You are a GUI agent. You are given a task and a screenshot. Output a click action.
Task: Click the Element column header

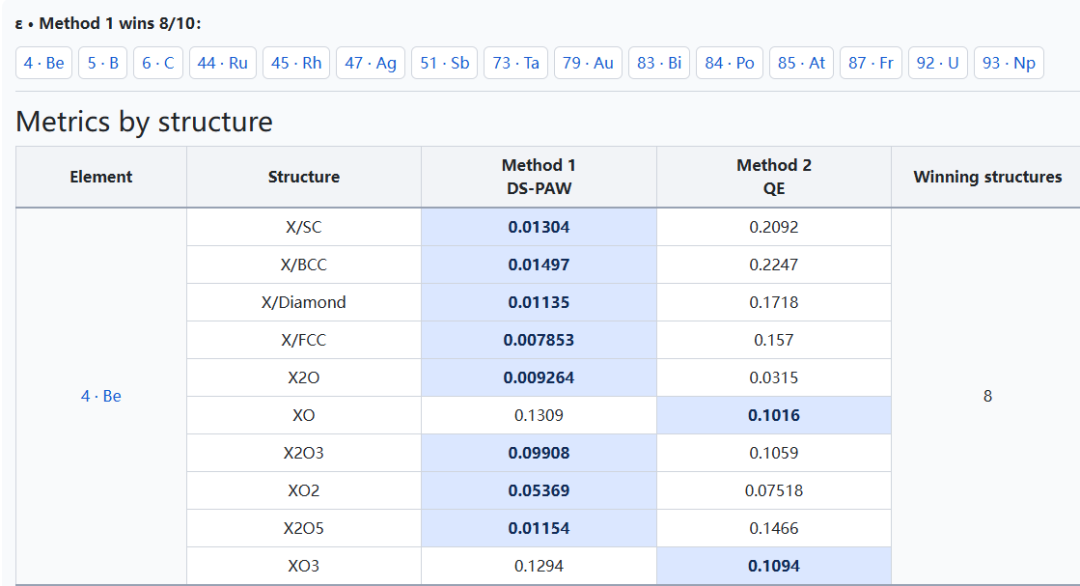101,177
